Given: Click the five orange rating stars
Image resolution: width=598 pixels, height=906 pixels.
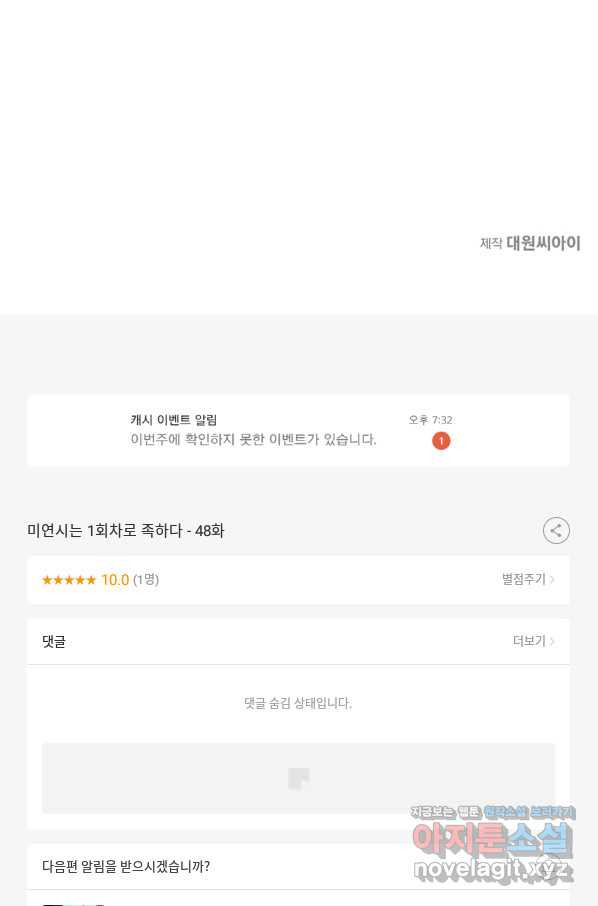Looking at the screenshot, I should (69, 580).
